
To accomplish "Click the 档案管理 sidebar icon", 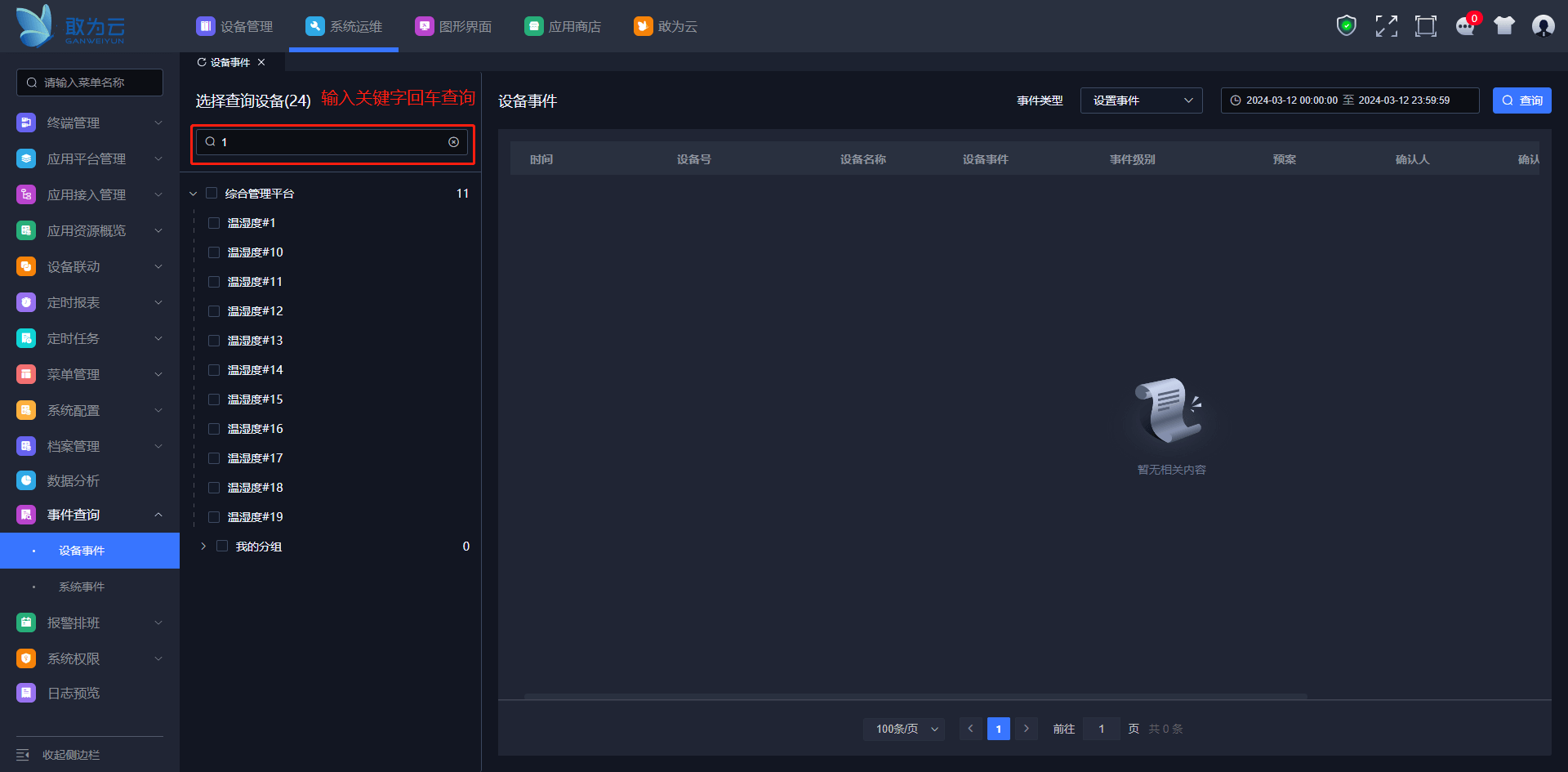I will 26,446.
